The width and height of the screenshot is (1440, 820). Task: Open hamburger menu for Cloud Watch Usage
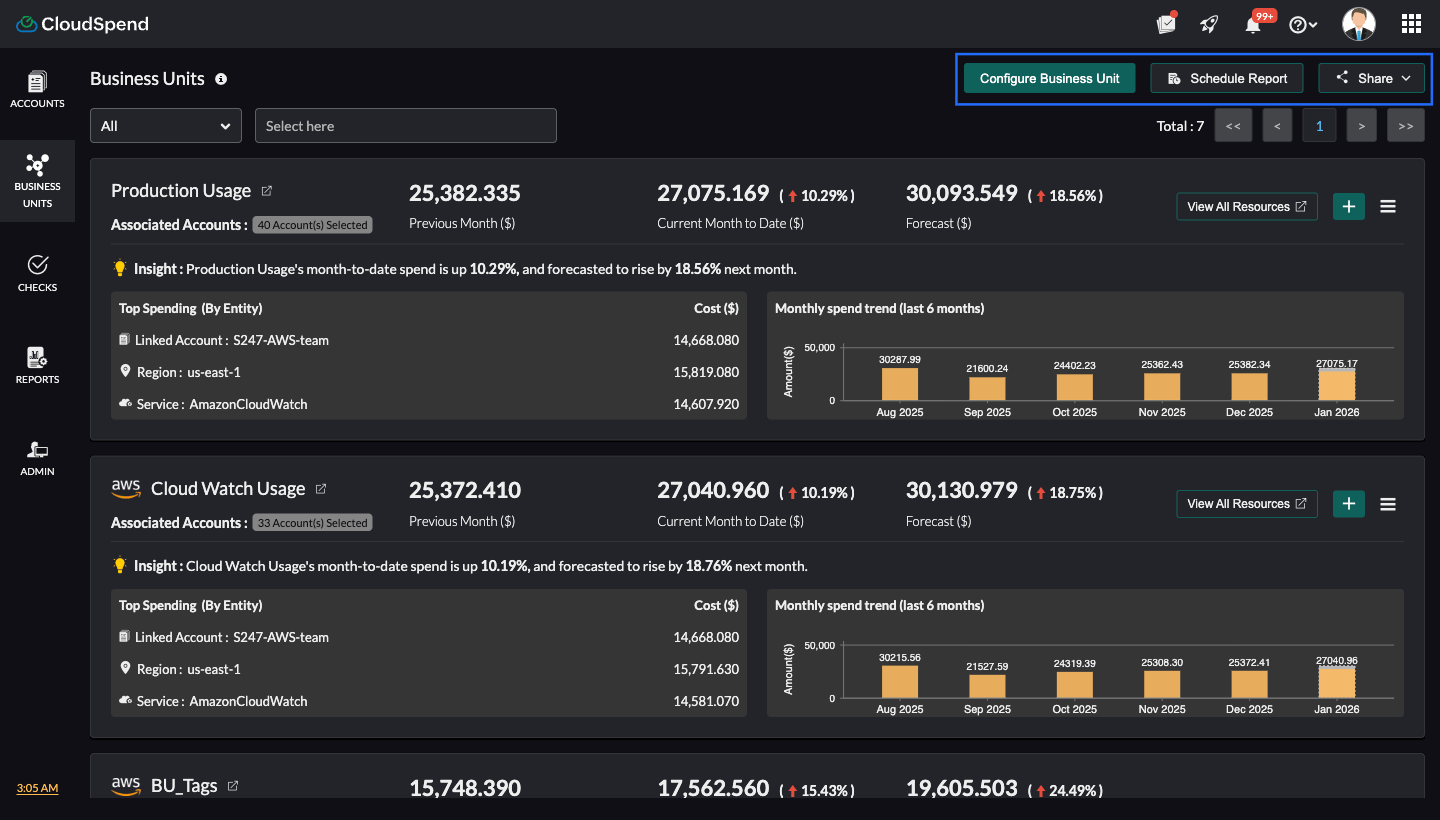1388,504
